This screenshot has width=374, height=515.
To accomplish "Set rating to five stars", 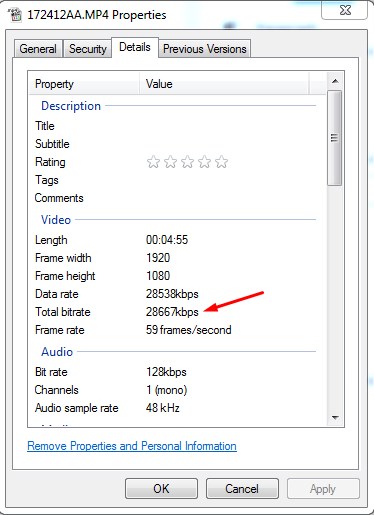I will 221,162.
